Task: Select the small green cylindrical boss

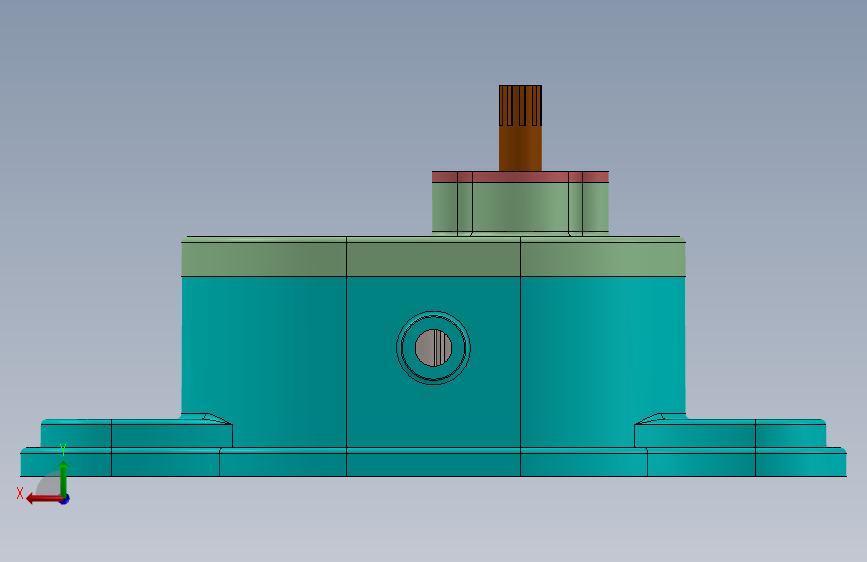Action: (x=520, y=207)
